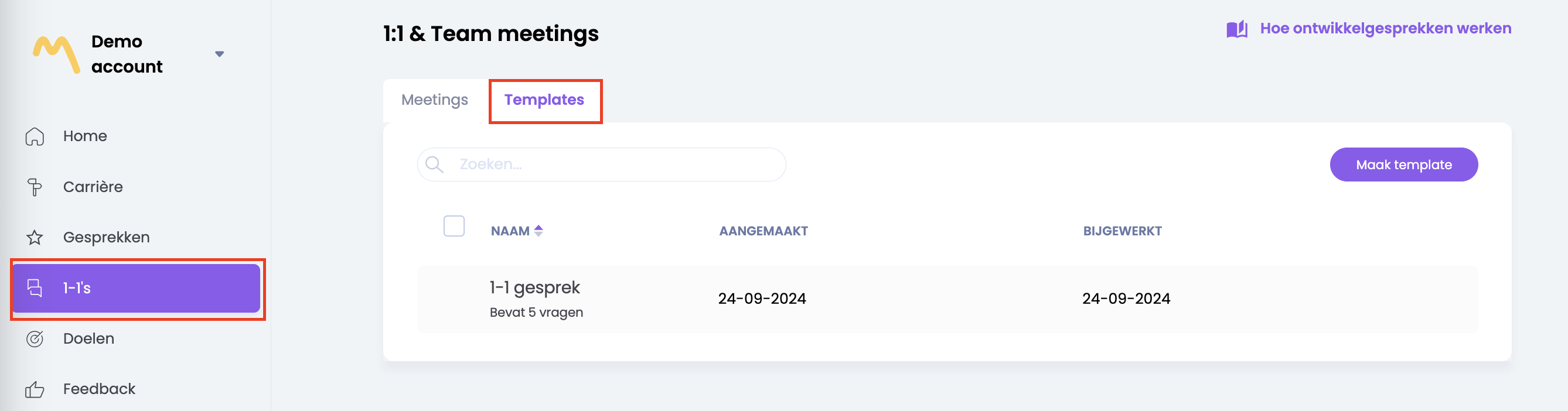Image resolution: width=1568 pixels, height=411 pixels.
Task: Focus the Zoeken search field
Action: 615,165
